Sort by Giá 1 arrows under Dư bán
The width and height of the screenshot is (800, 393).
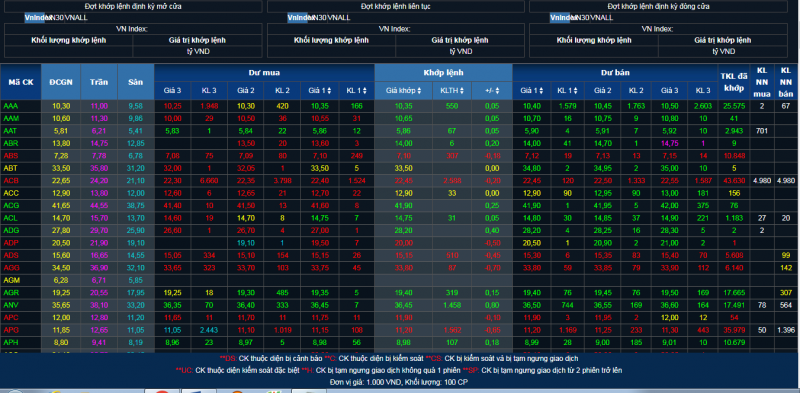[541, 90]
